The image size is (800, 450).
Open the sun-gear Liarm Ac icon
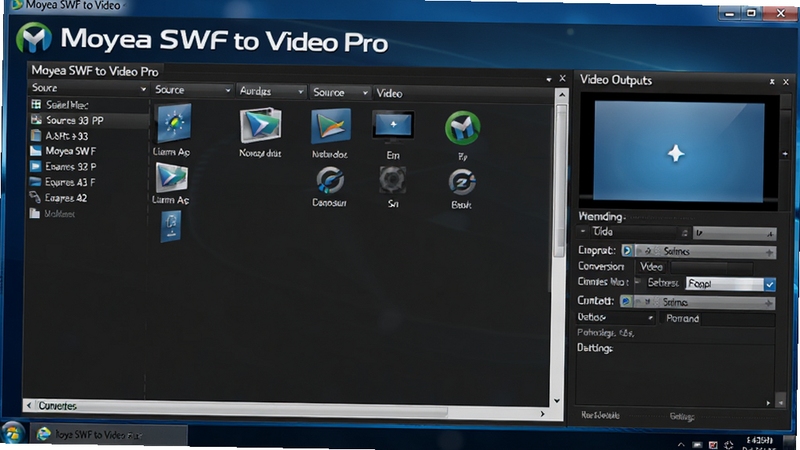173,123
